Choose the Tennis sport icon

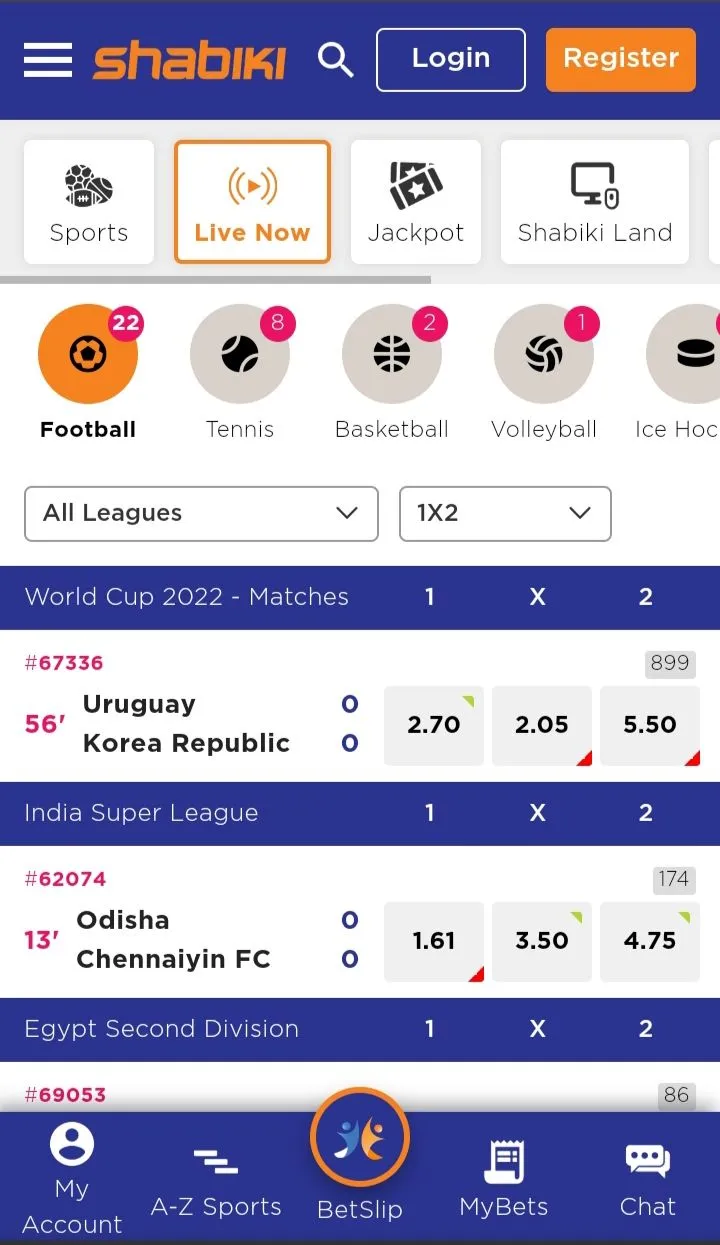tap(240, 355)
